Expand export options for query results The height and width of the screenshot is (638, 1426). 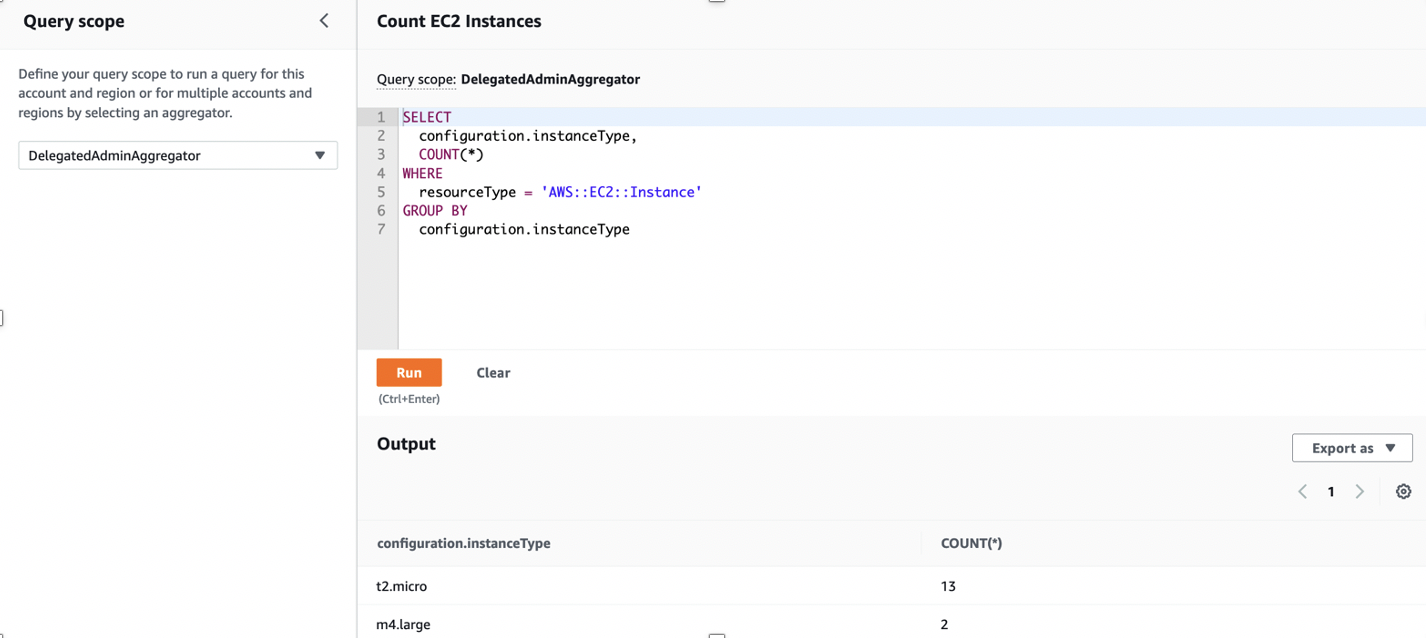(1352, 447)
